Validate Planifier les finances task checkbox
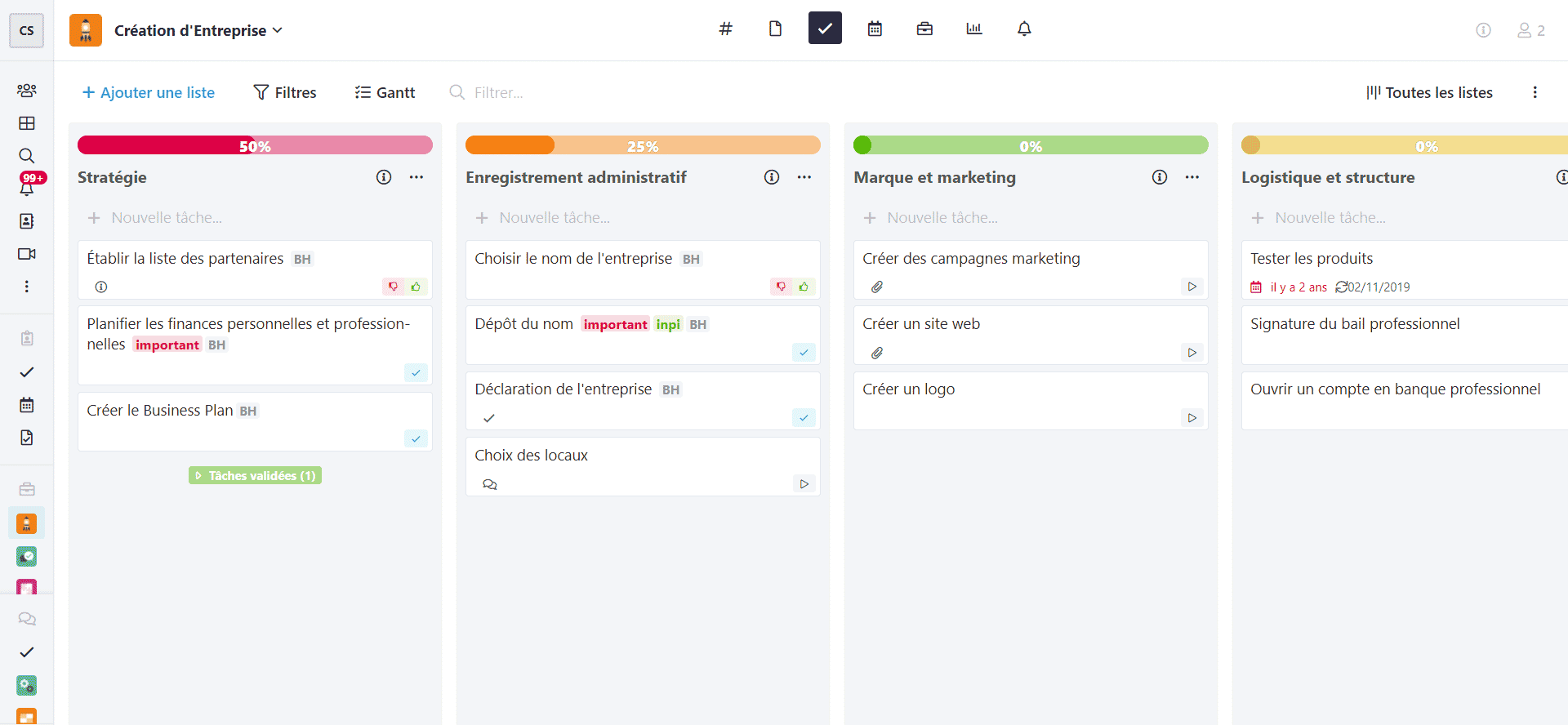Image resolution: width=1568 pixels, height=725 pixels. pyautogui.click(x=416, y=372)
